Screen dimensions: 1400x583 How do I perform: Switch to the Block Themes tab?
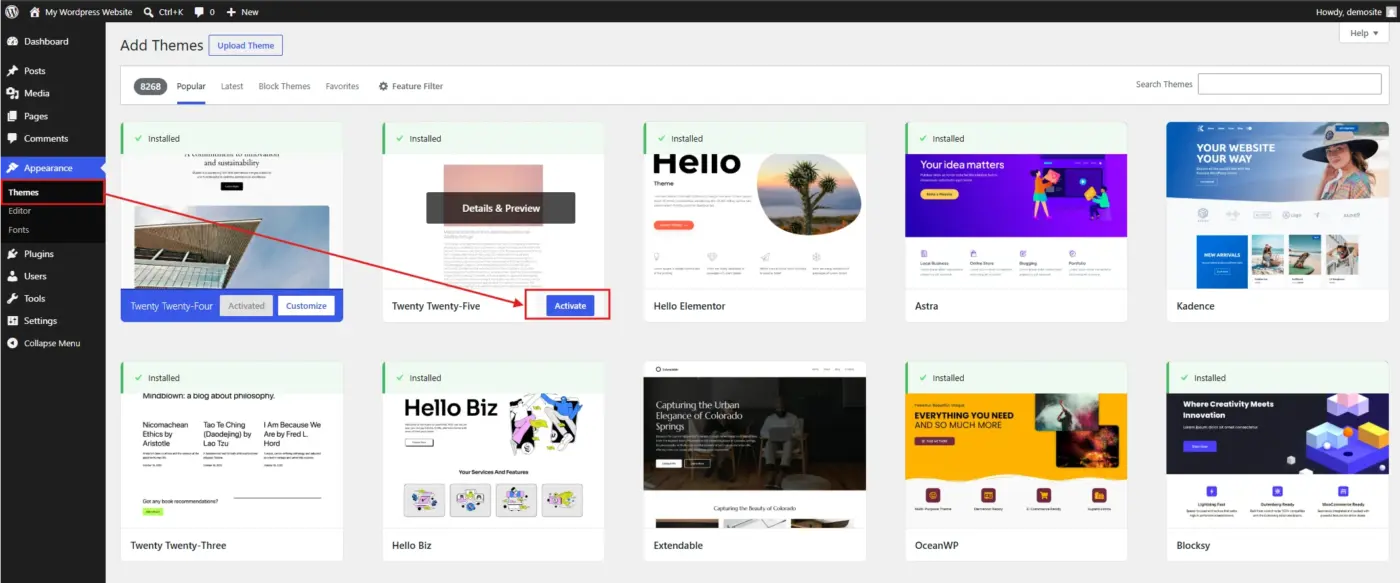pyautogui.click(x=284, y=86)
